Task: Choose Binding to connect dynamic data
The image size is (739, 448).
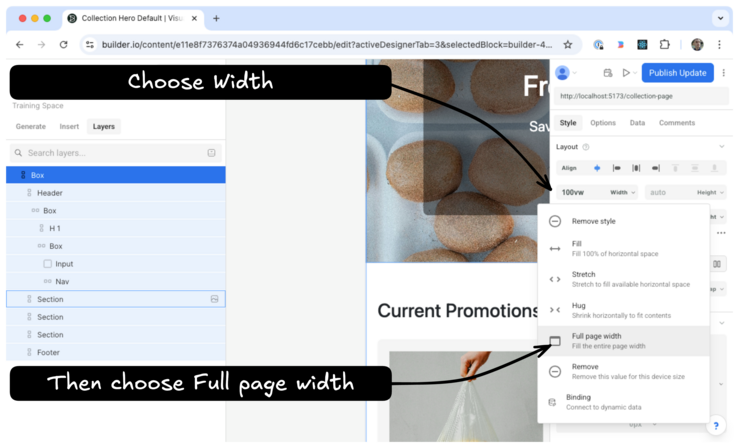Action: (x=624, y=402)
